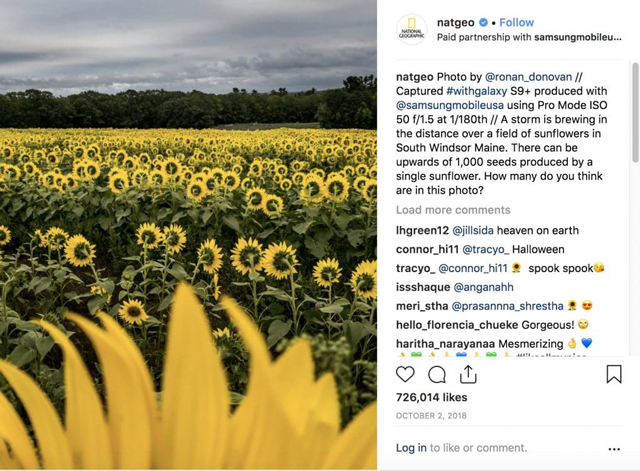Follow the natgeo account

coord(516,22)
